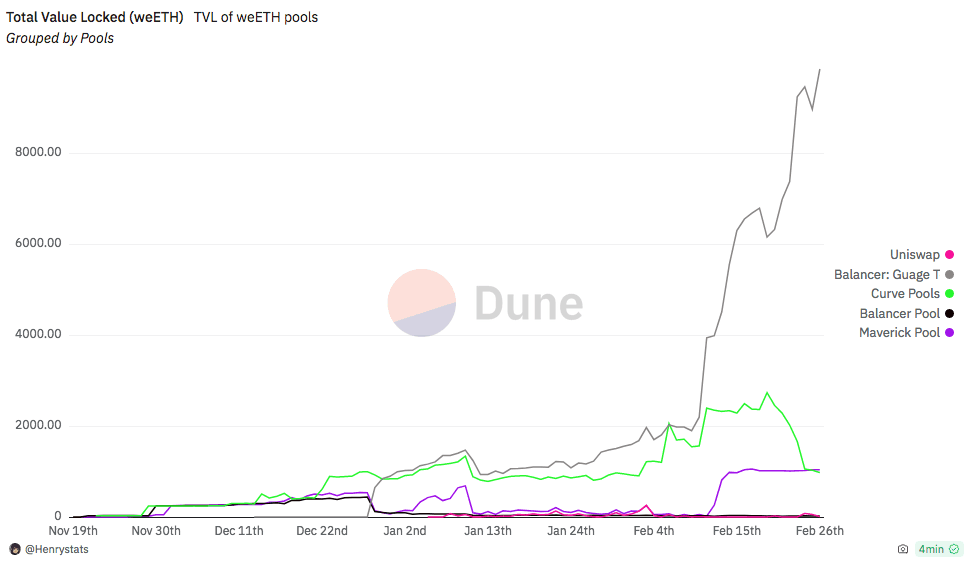Click the Feb 26th x-axis label
Screen dimensions: 972x564
[819, 531]
